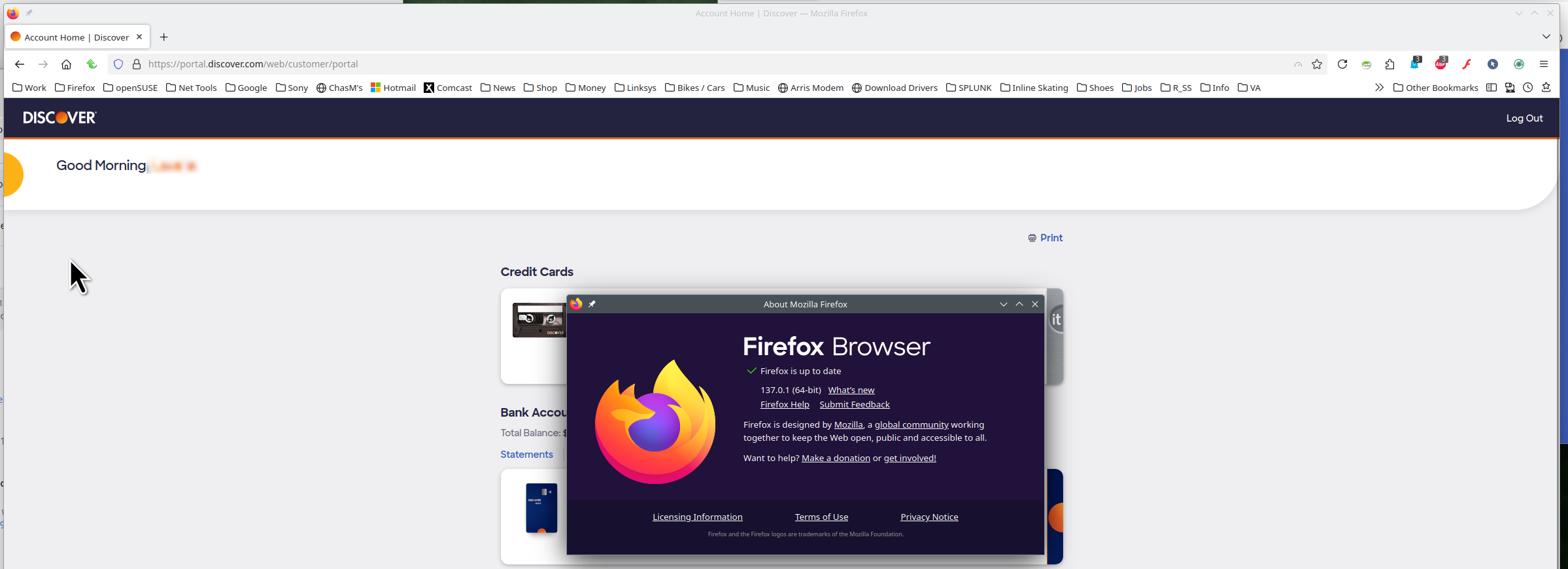Click the Print printer icon
The width and height of the screenshot is (1568, 569).
1032,238
